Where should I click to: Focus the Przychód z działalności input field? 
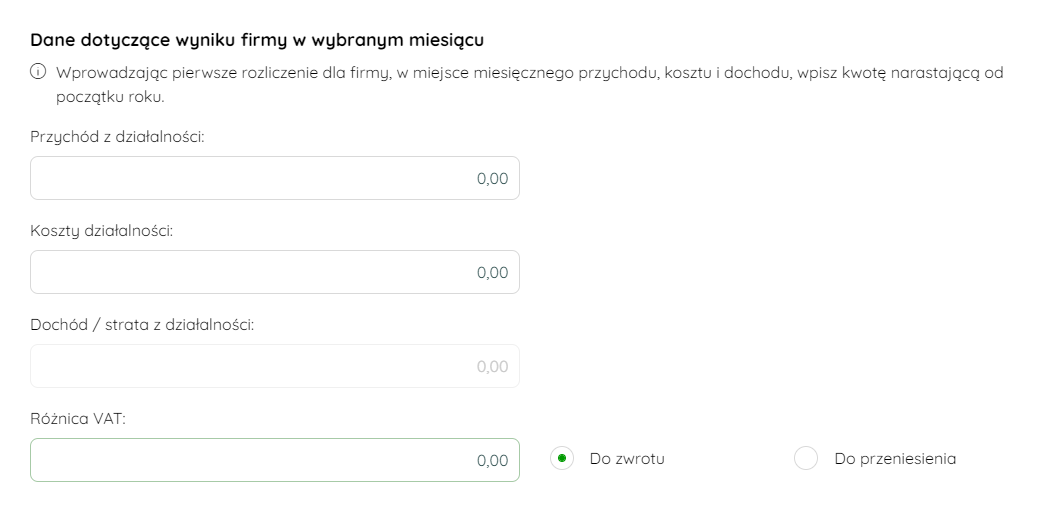click(275, 178)
